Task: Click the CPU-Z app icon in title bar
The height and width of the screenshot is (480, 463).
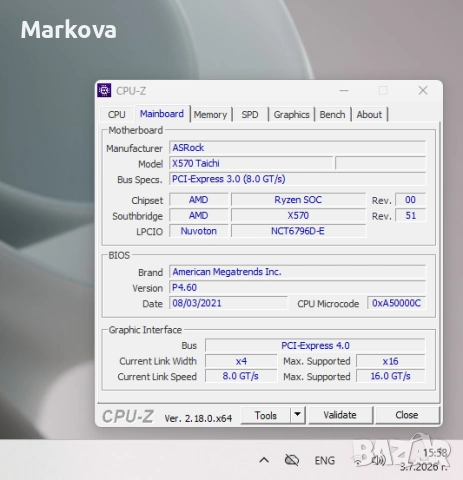Action: [x=104, y=90]
